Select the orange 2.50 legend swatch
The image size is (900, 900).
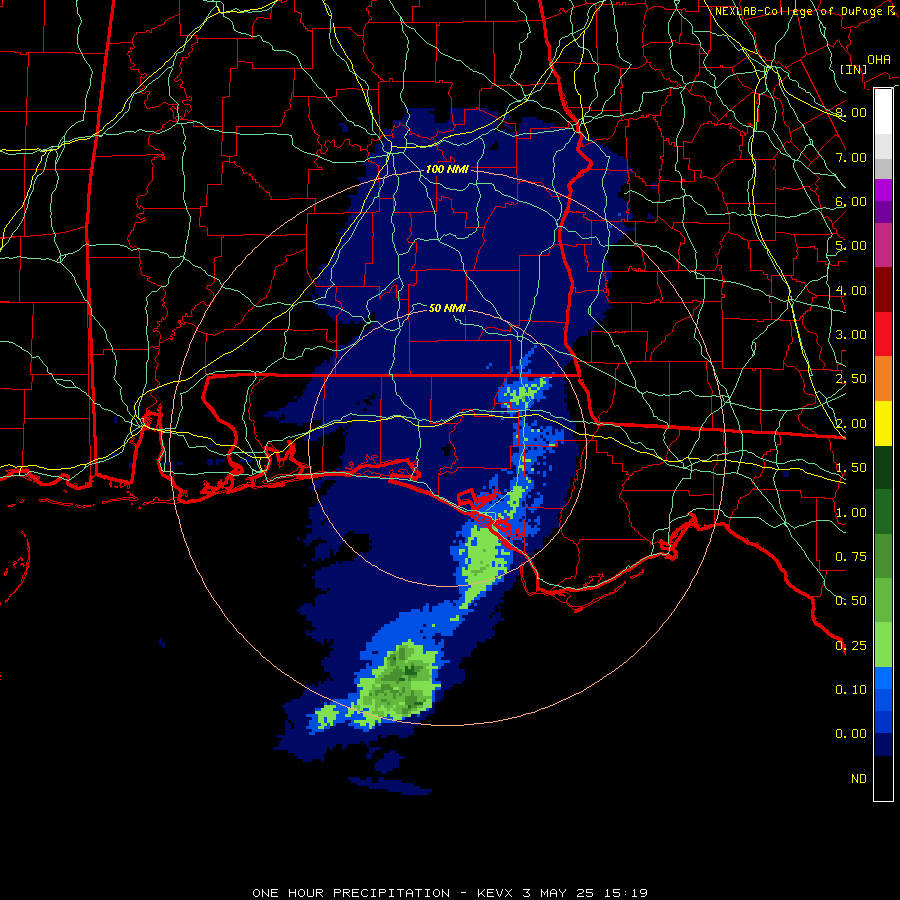tap(883, 379)
